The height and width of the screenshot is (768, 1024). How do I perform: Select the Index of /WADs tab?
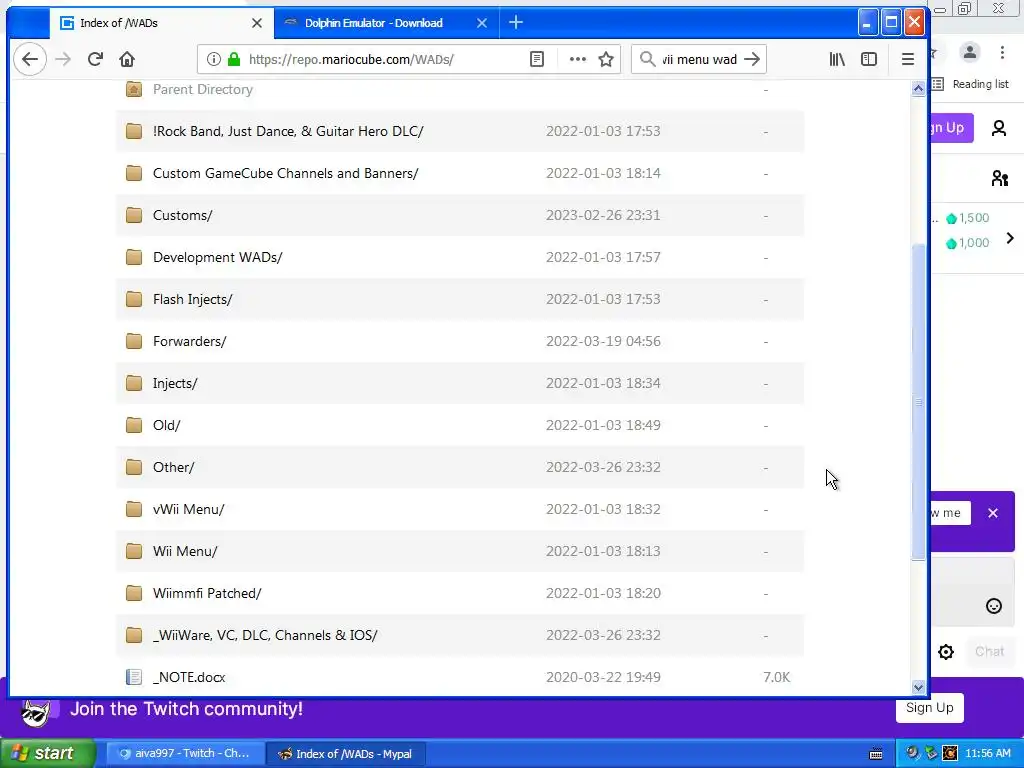pyautogui.click(x=162, y=23)
